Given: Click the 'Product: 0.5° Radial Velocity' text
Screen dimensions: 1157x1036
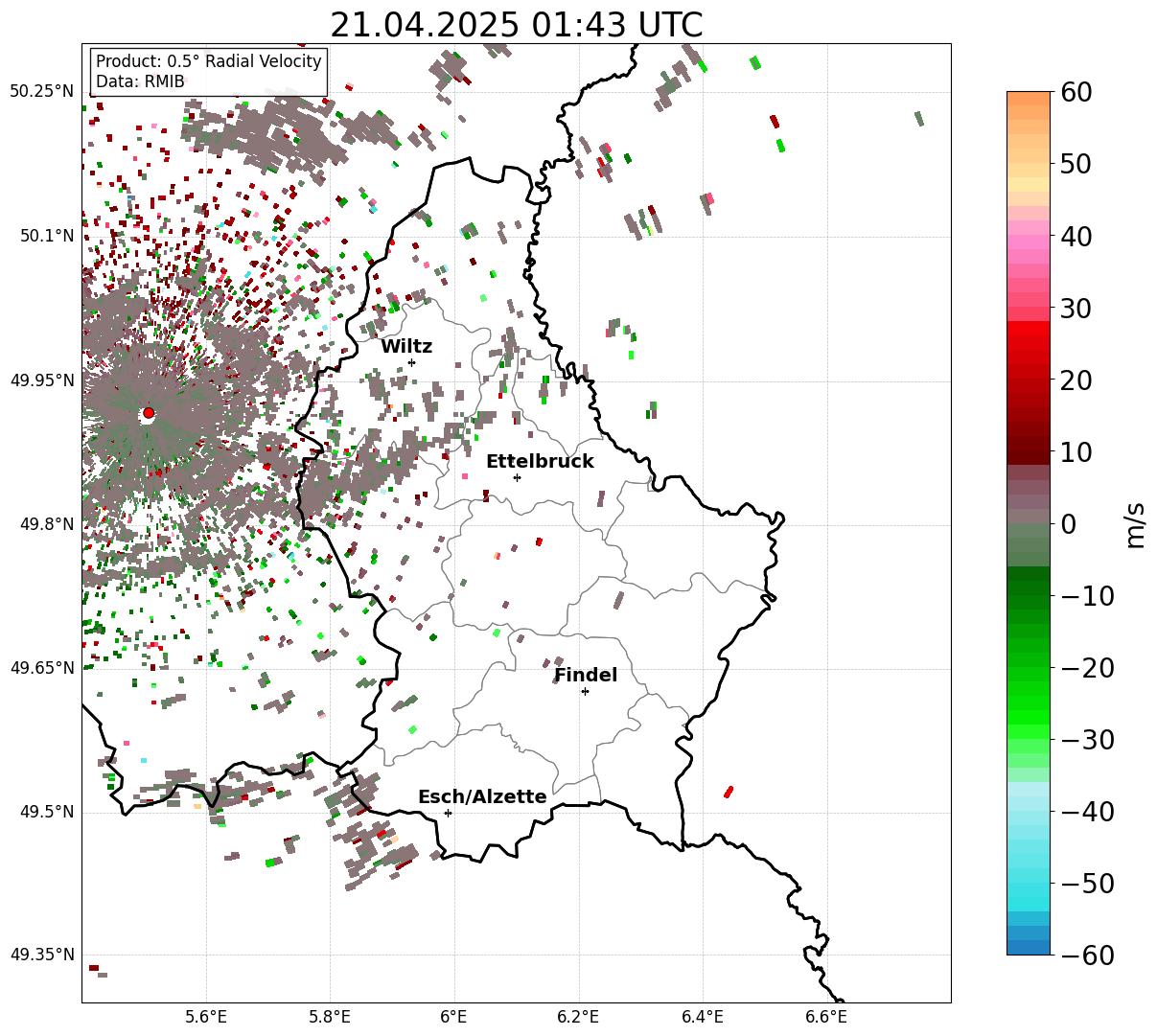Looking at the screenshot, I should pos(209,61).
